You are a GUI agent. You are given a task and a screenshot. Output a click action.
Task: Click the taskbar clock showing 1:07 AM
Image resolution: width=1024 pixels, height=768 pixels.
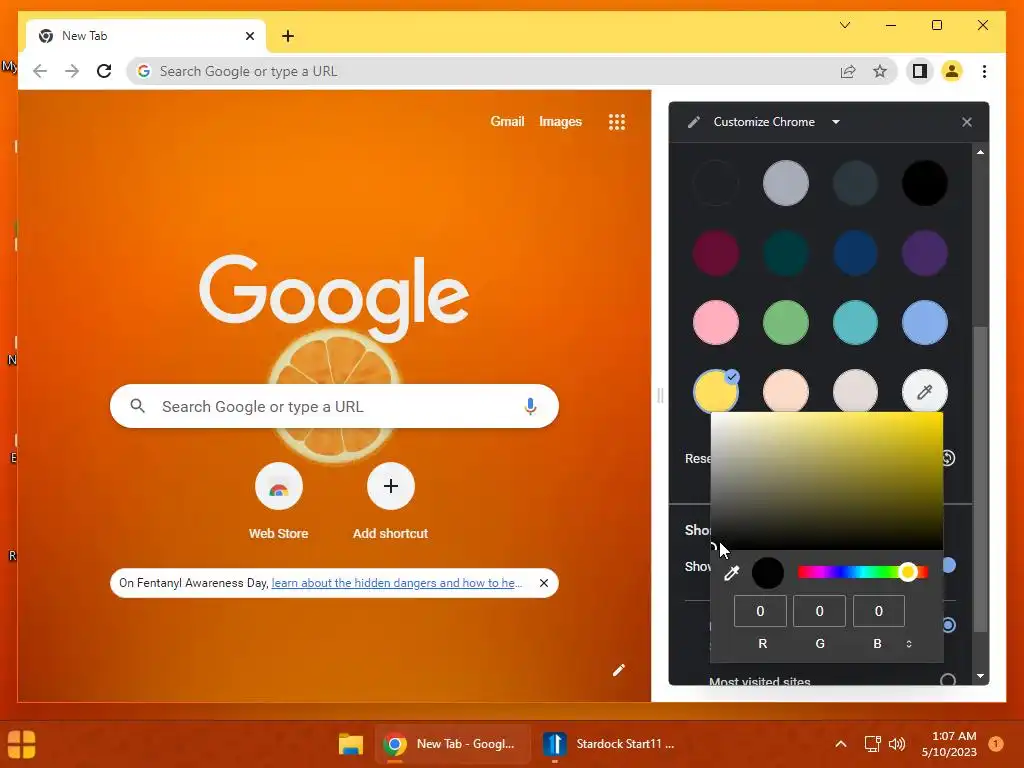(x=949, y=744)
